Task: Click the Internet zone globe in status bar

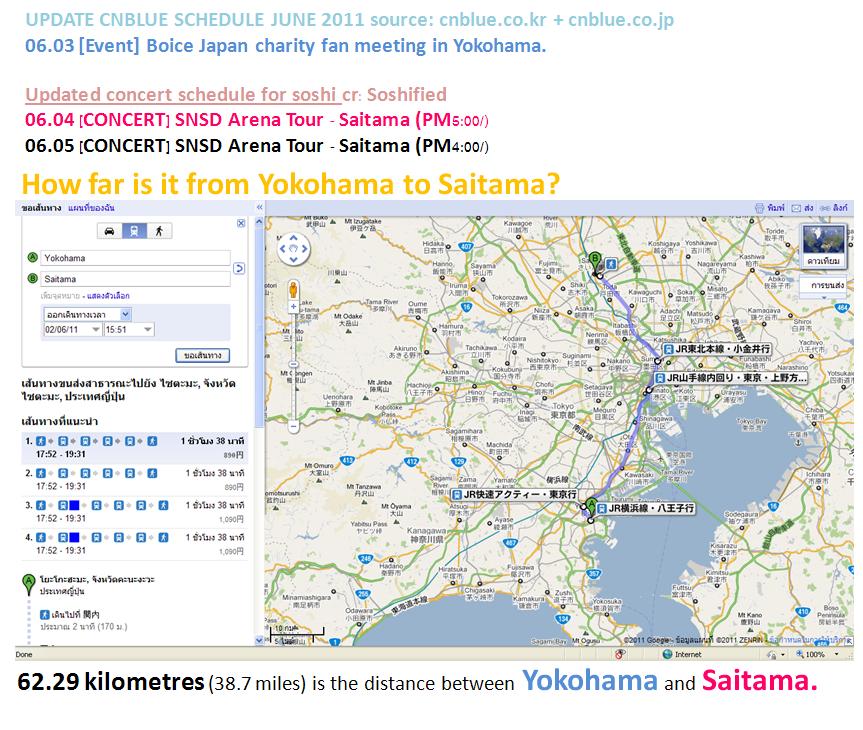Action: click(668, 654)
